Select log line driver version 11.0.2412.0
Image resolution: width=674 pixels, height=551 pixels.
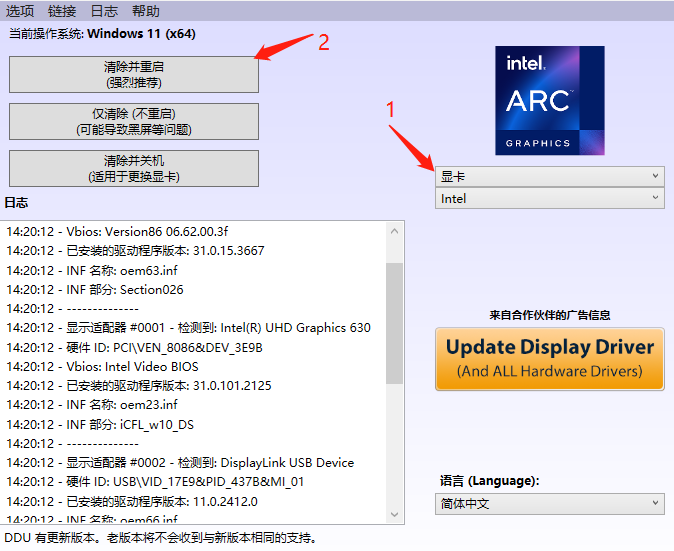(x=132, y=502)
